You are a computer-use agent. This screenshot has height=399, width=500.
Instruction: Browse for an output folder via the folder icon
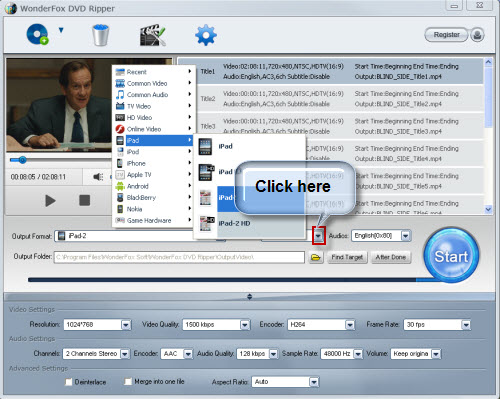[x=316, y=257]
